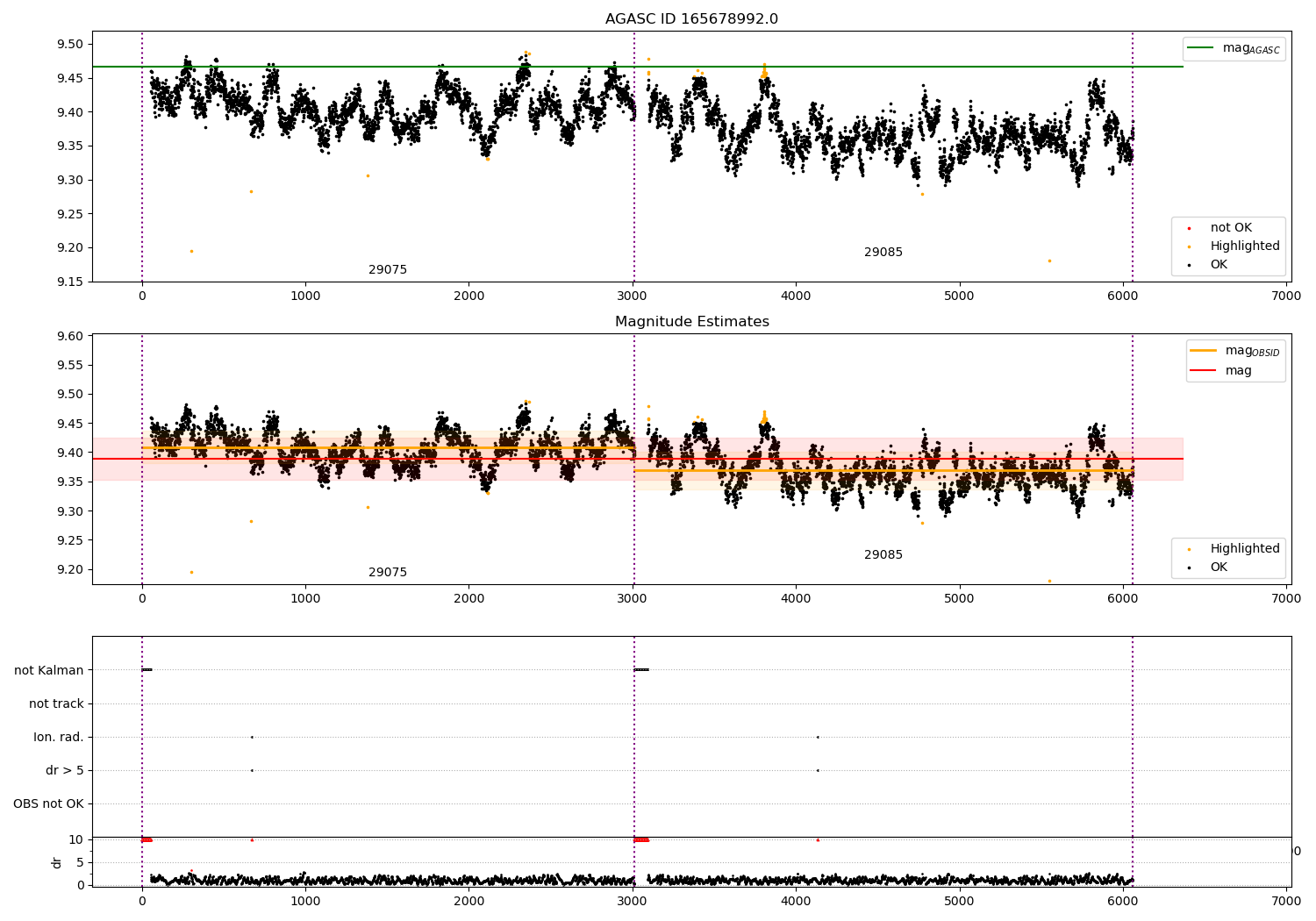
Task: Select the mag OBSID legend entry in middle plot
Action: [x=1235, y=351]
